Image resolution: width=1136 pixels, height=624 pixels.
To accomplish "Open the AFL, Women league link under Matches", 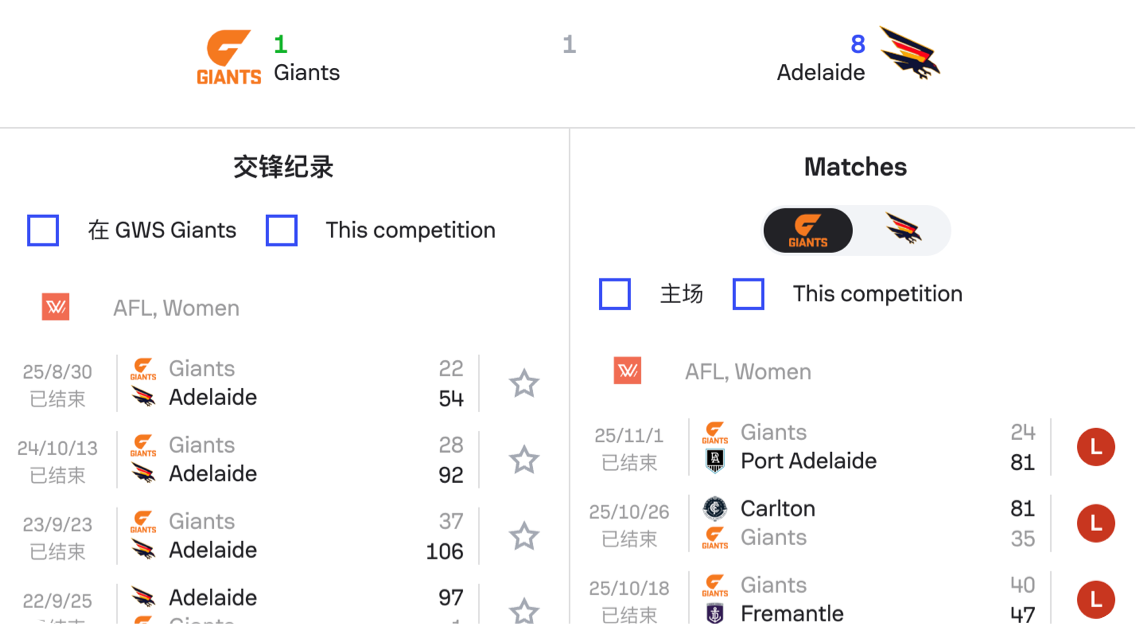I will coord(747,372).
